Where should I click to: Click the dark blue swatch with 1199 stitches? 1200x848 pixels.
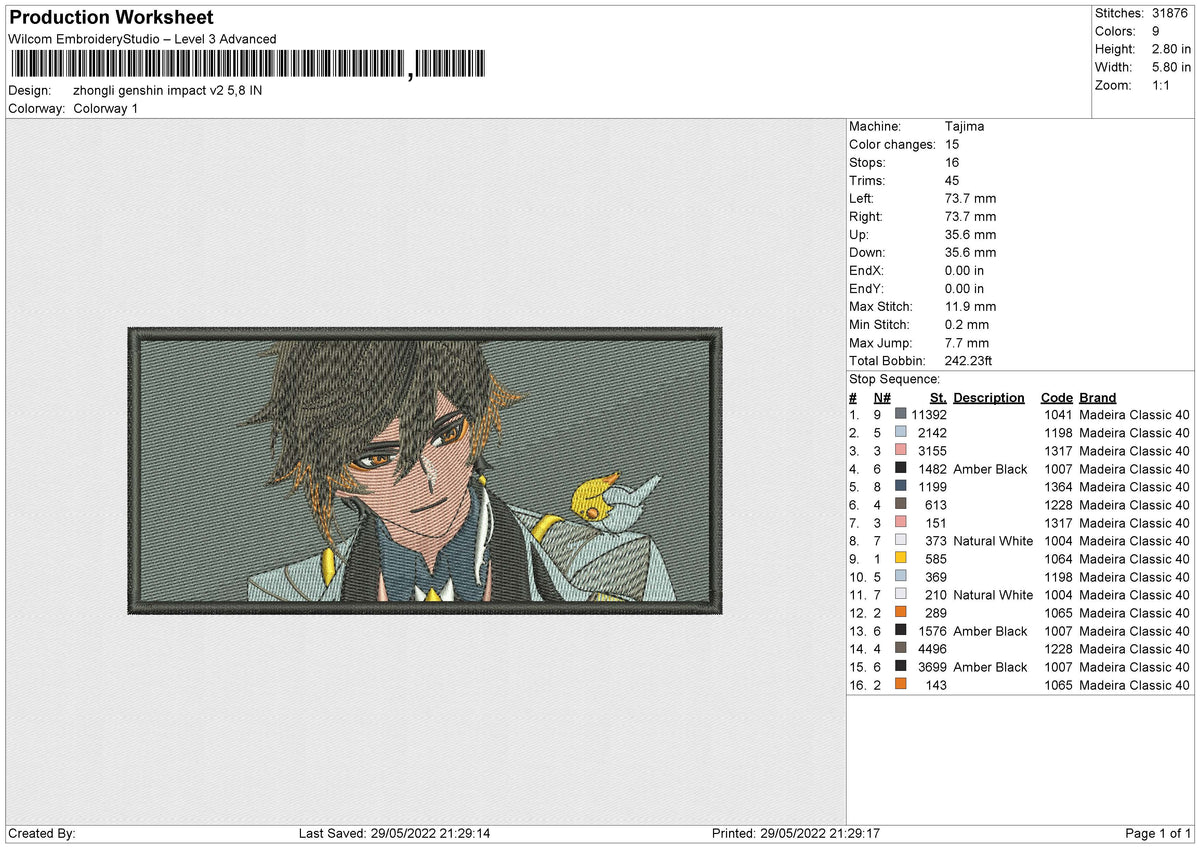coord(901,487)
